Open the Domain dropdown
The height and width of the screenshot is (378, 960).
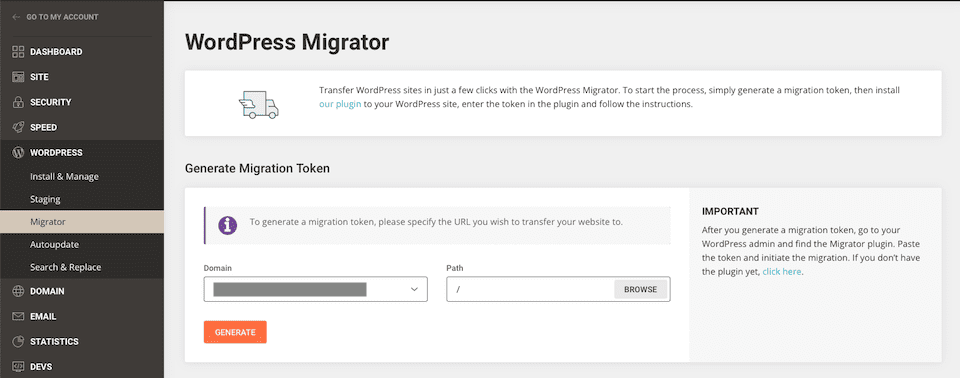point(315,289)
